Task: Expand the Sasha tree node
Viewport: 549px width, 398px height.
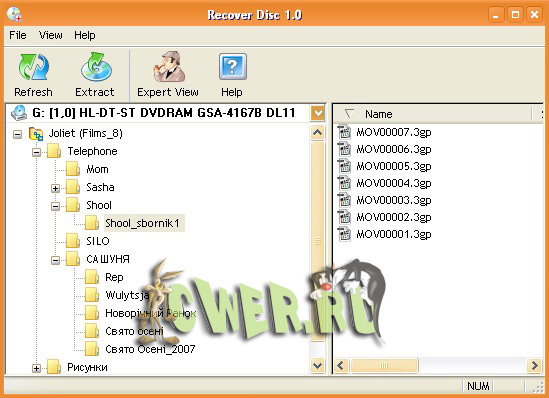Action: [55, 188]
